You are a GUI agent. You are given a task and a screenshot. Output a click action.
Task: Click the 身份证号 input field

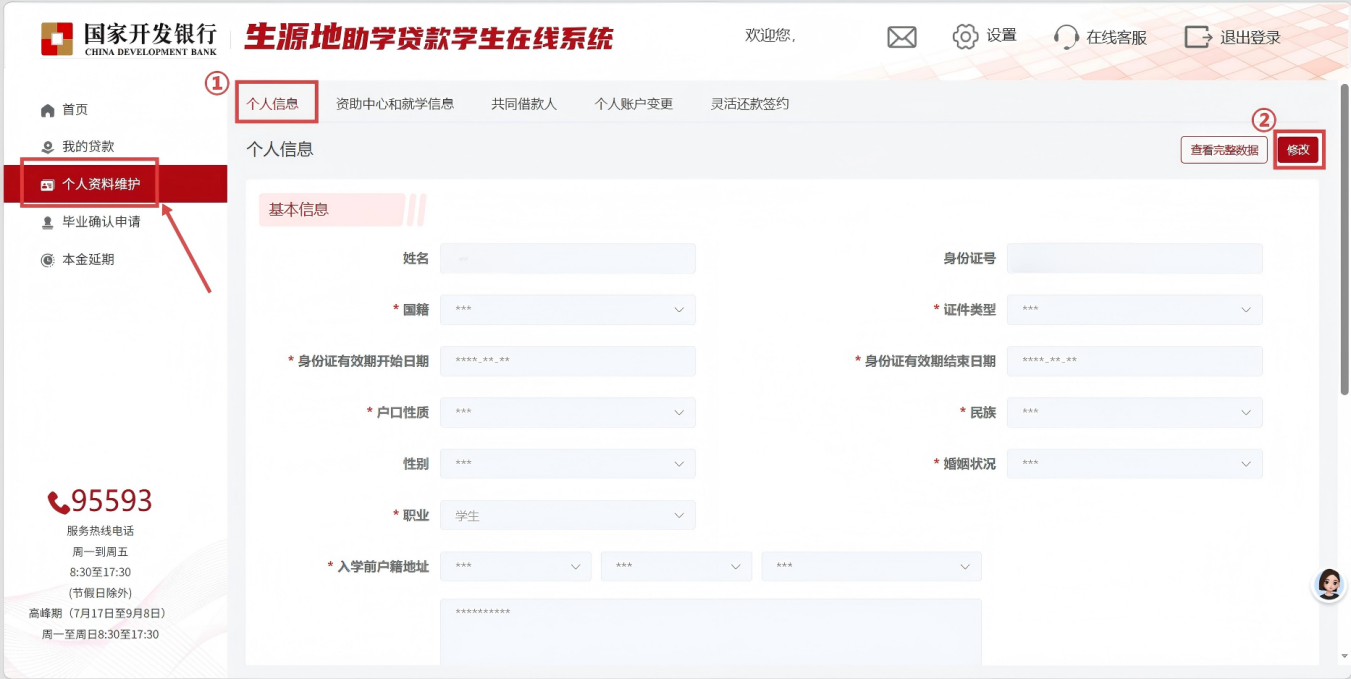click(1135, 259)
